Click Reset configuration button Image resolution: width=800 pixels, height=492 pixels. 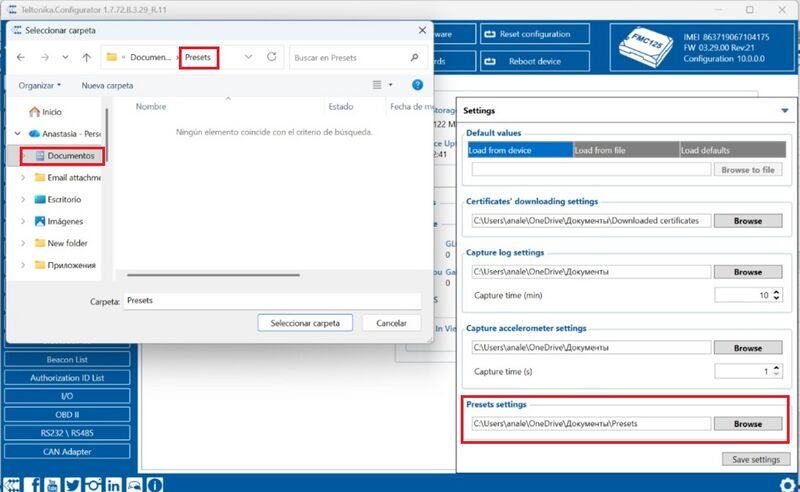click(534, 34)
